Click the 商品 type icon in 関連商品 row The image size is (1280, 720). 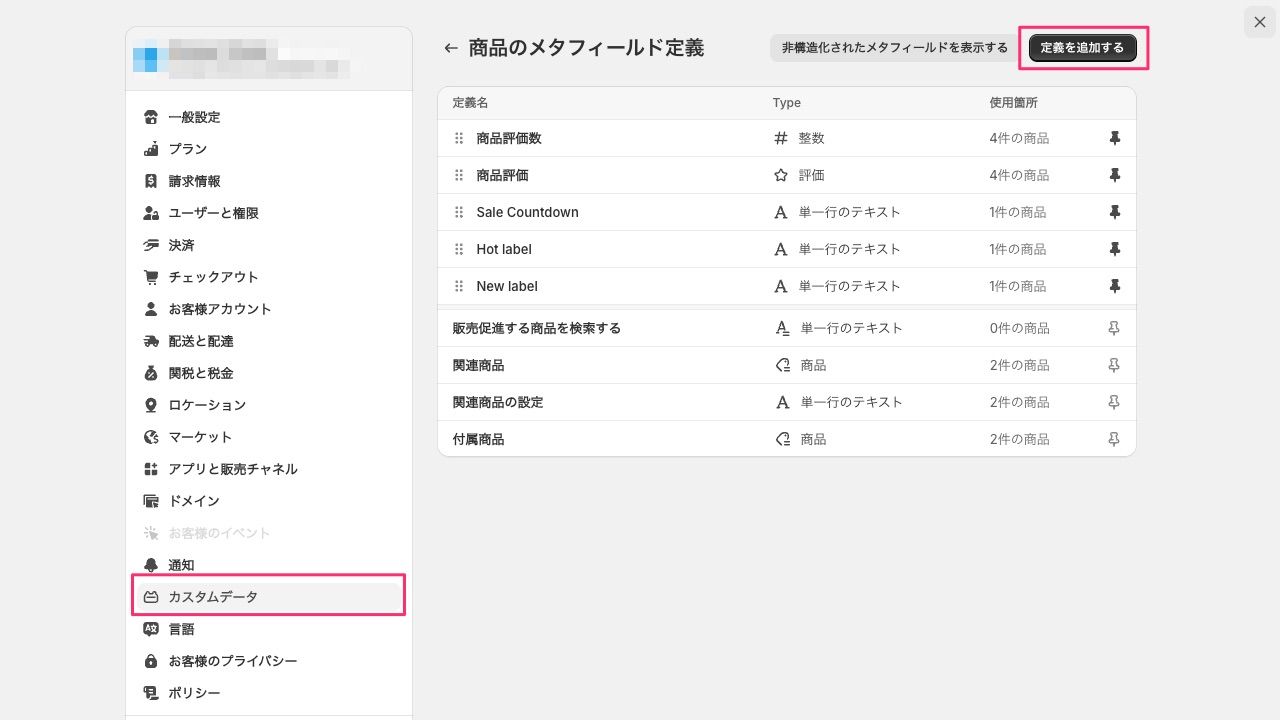tap(783, 365)
